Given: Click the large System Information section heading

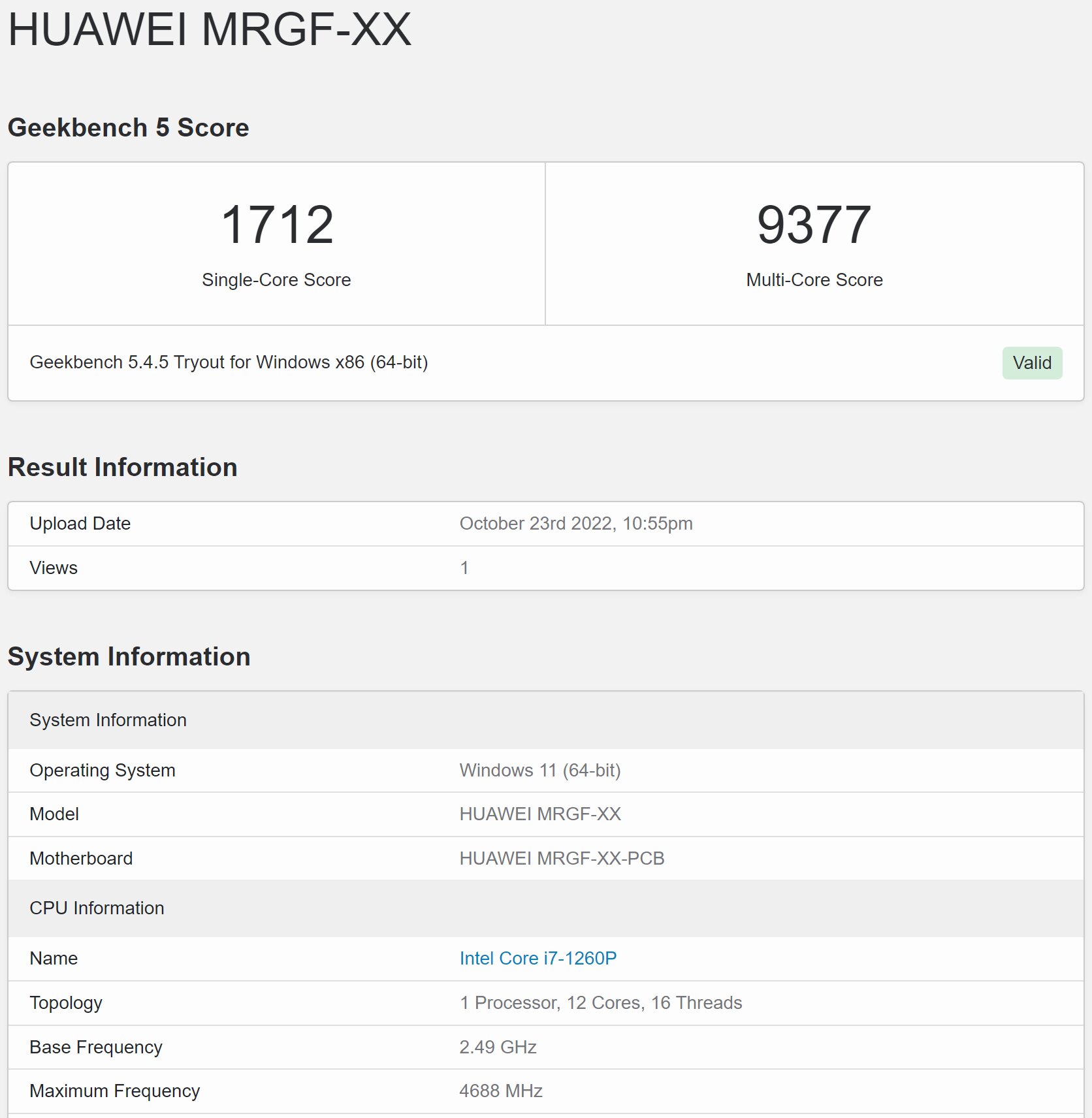Looking at the screenshot, I should (x=129, y=656).
